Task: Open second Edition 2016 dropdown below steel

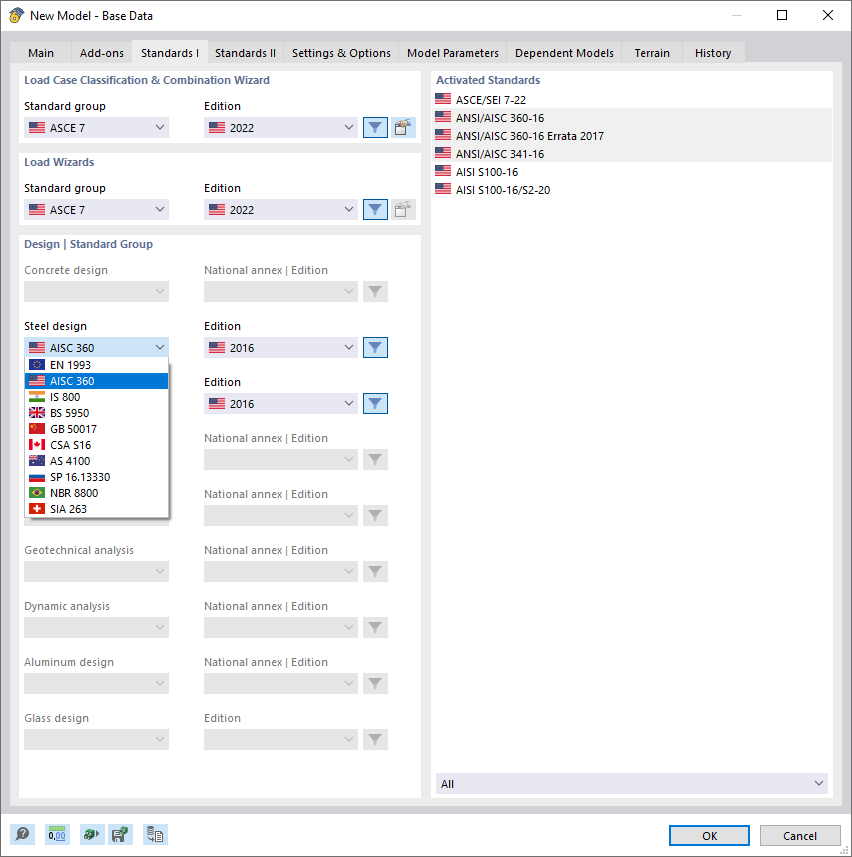Action: click(281, 404)
